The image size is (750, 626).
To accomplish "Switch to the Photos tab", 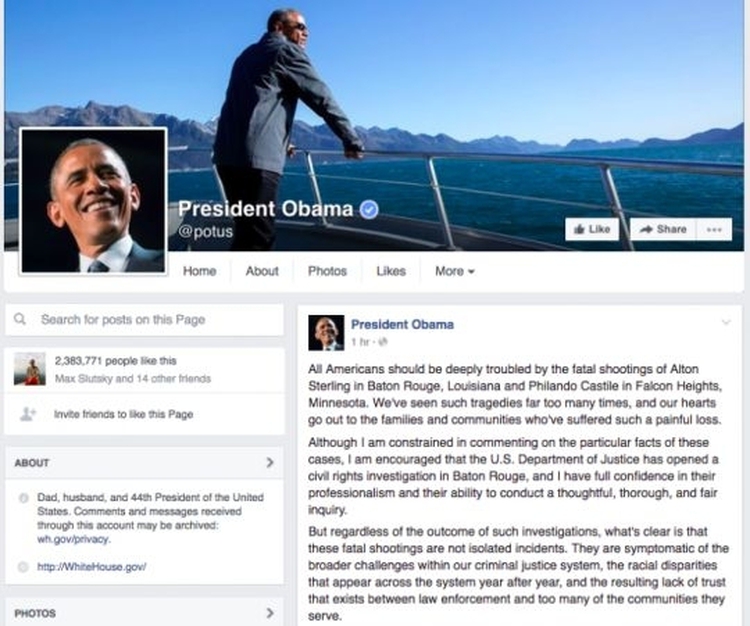I will click(327, 271).
